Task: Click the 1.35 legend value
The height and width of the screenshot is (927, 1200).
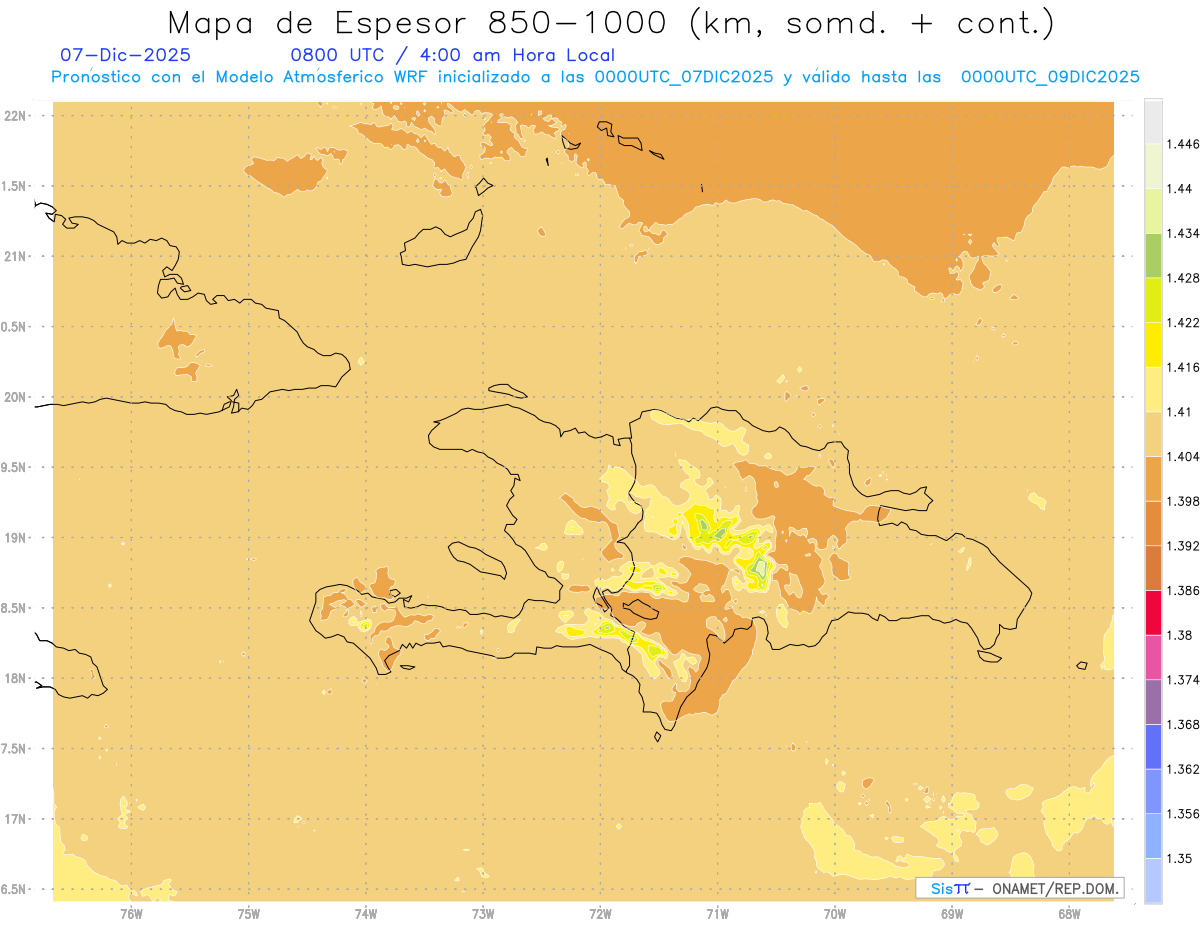Action: tap(1180, 858)
